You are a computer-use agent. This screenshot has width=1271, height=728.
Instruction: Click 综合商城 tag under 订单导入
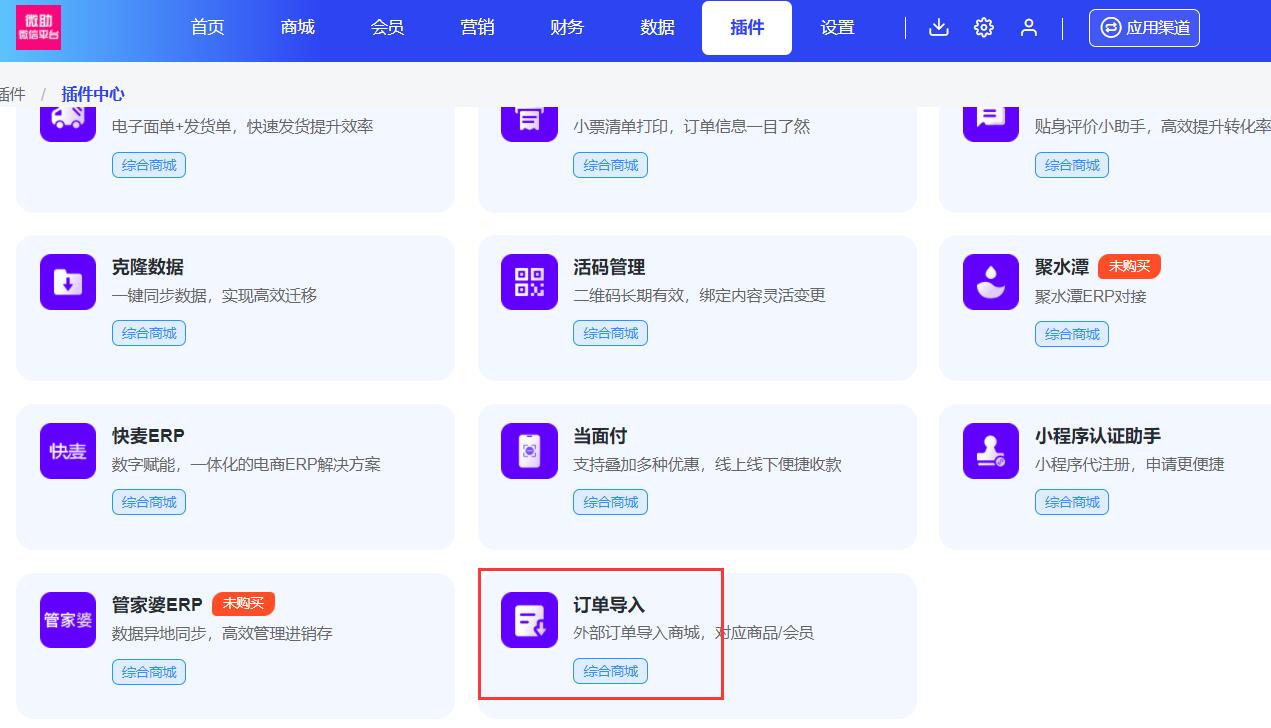pos(610,671)
